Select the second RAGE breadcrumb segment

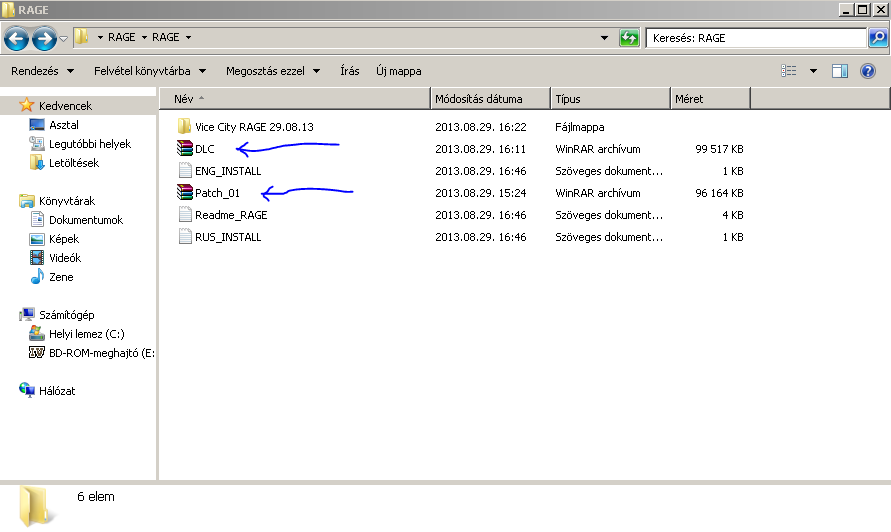165,37
